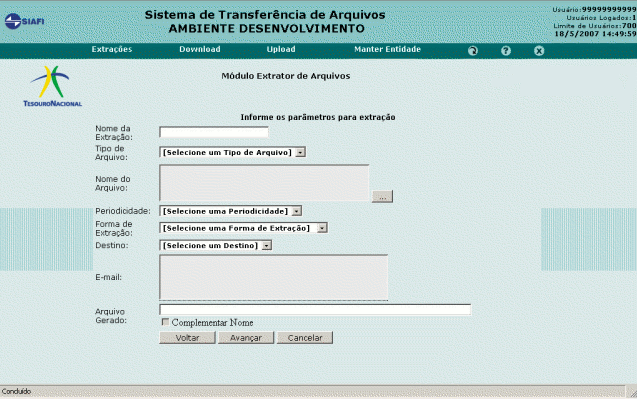This screenshot has width=637, height=399.
Task: Click the E-mail field label
Action: point(108,278)
